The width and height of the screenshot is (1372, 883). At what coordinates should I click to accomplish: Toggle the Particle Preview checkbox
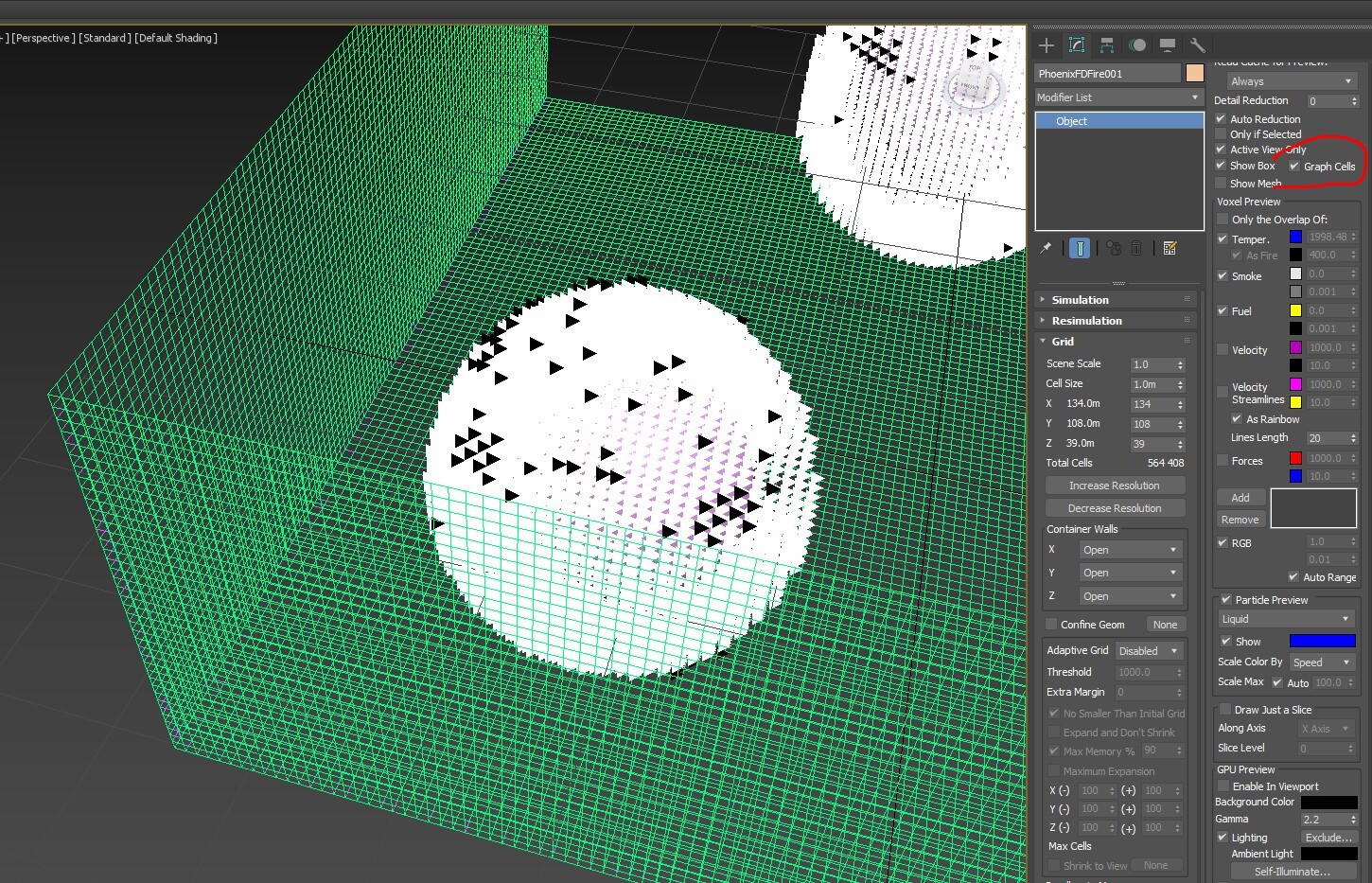[x=1225, y=599]
